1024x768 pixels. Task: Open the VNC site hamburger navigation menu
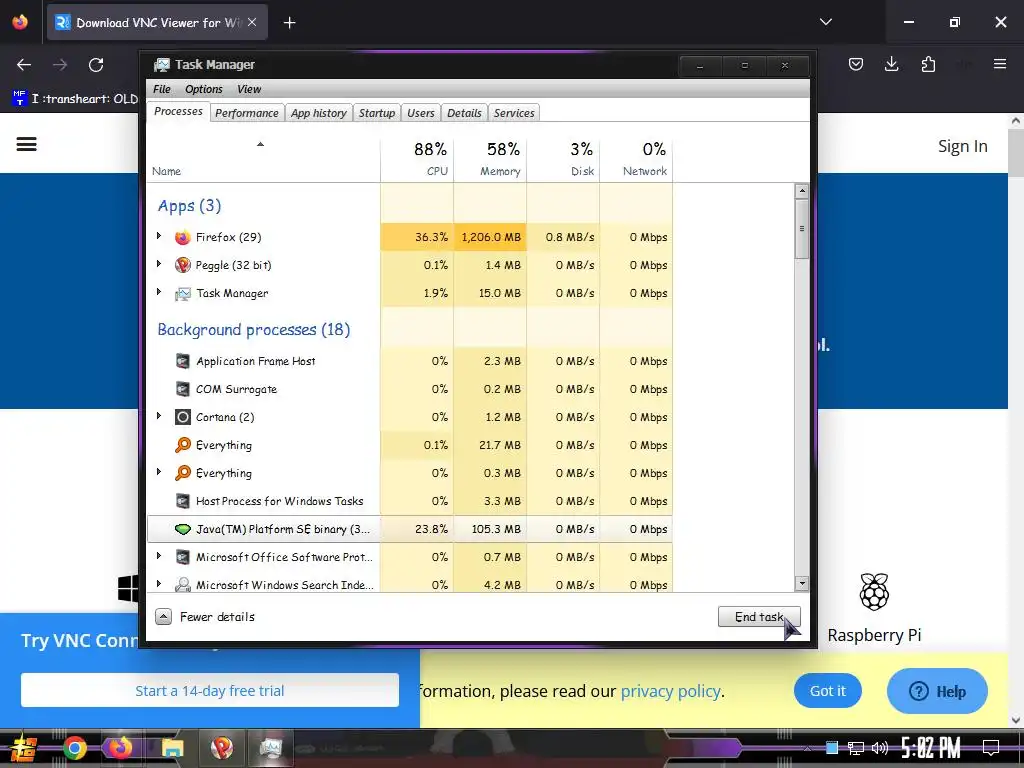[27, 144]
